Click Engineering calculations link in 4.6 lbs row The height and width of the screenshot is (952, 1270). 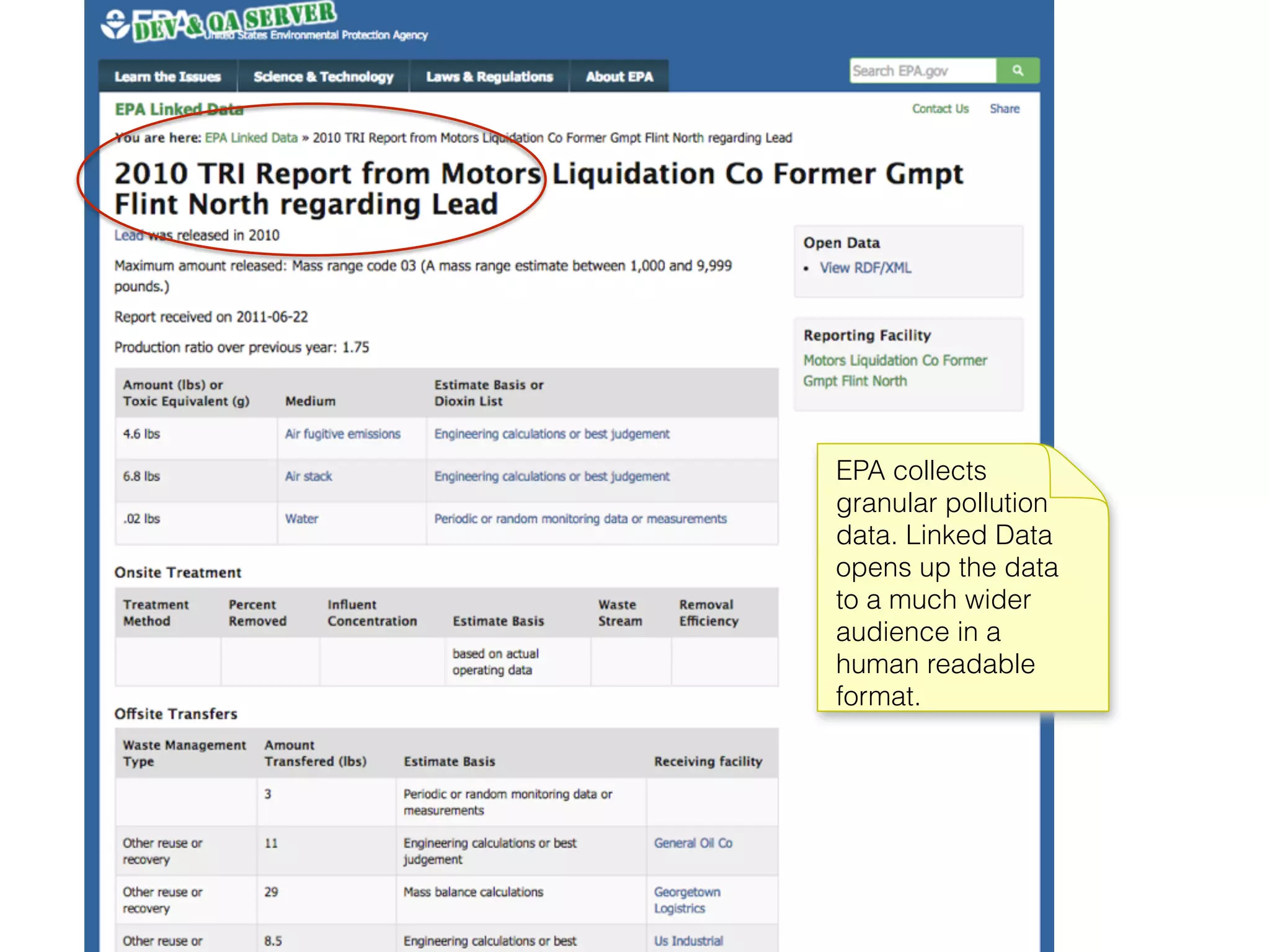(x=552, y=434)
